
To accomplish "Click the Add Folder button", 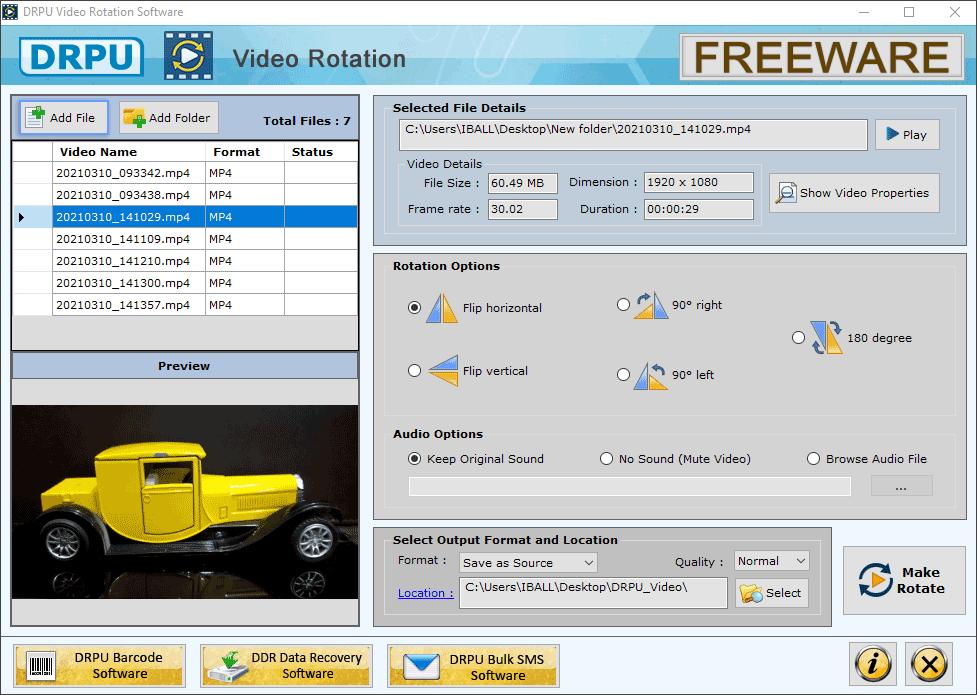I will pos(169,118).
